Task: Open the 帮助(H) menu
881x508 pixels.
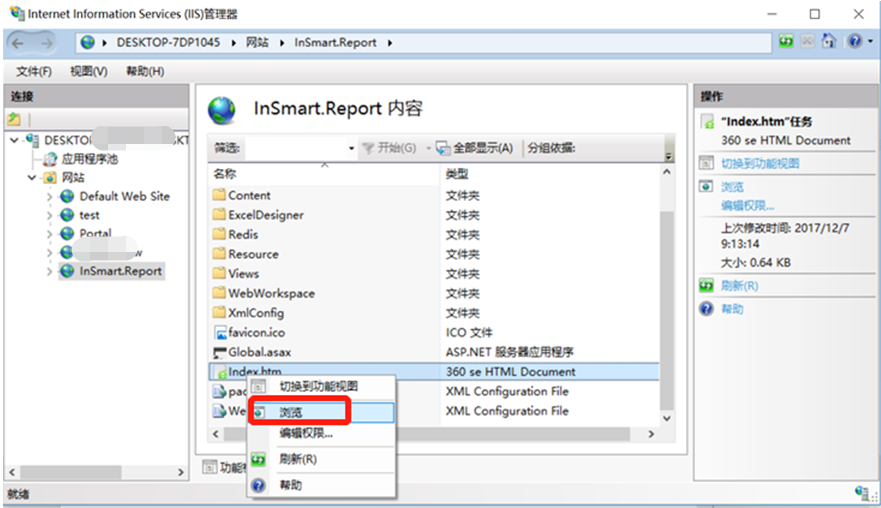Action: pyautogui.click(x=145, y=71)
